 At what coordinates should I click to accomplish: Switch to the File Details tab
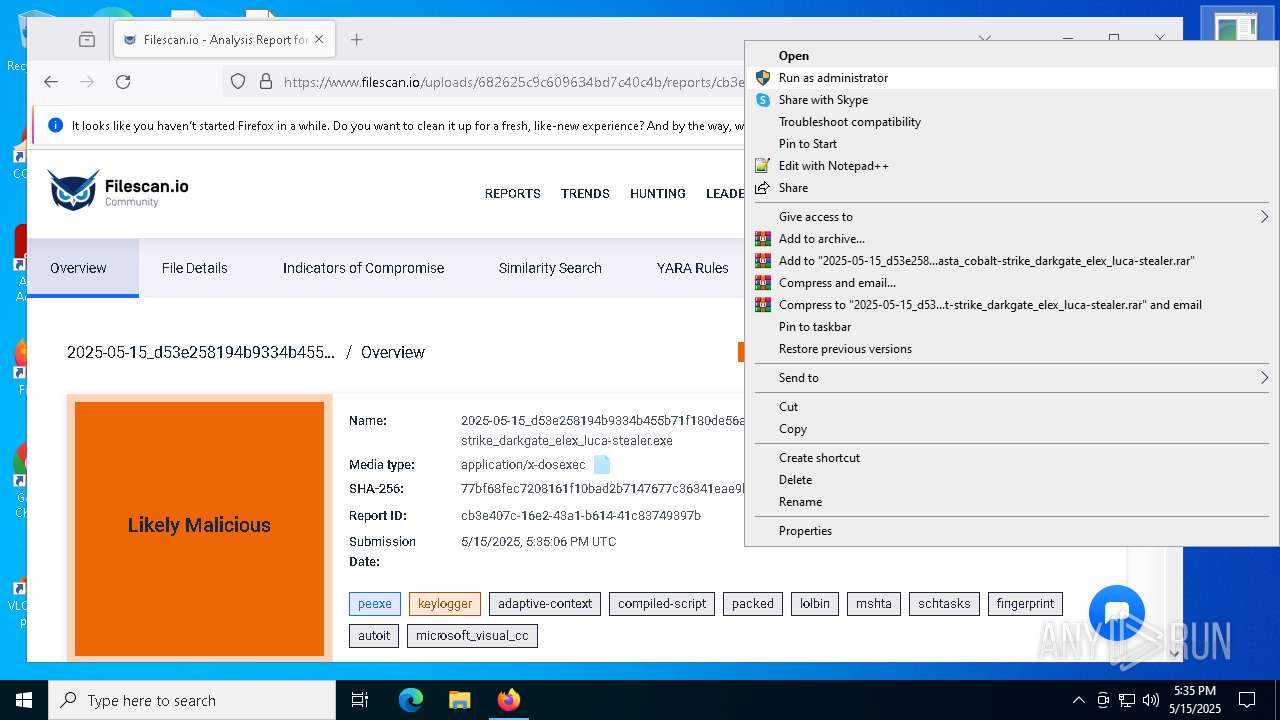pos(195,268)
